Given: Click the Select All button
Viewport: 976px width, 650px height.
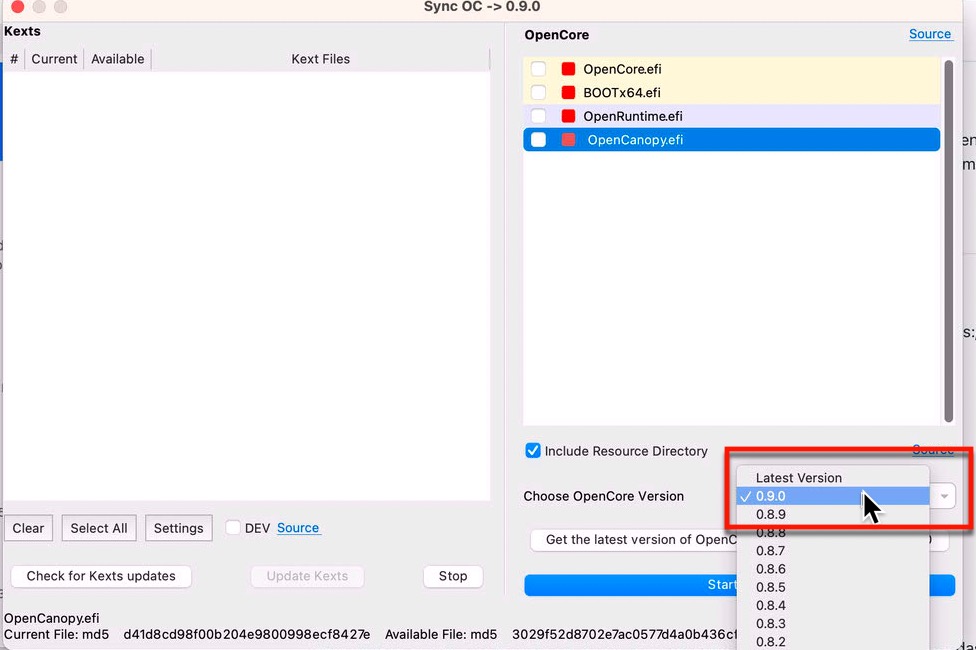Looking at the screenshot, I should 99,528.
